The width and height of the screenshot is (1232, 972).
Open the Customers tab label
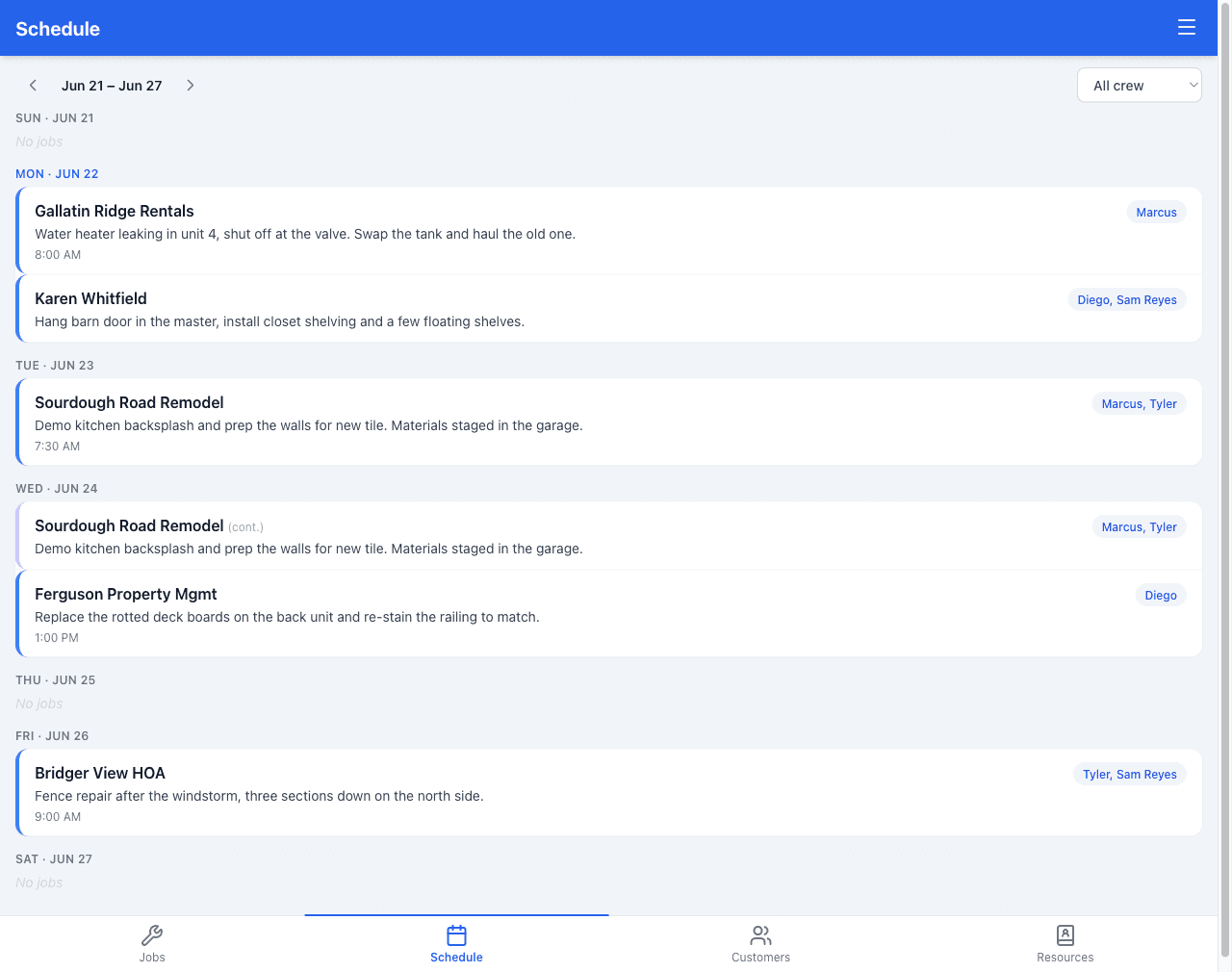click(x=761, y=958)
